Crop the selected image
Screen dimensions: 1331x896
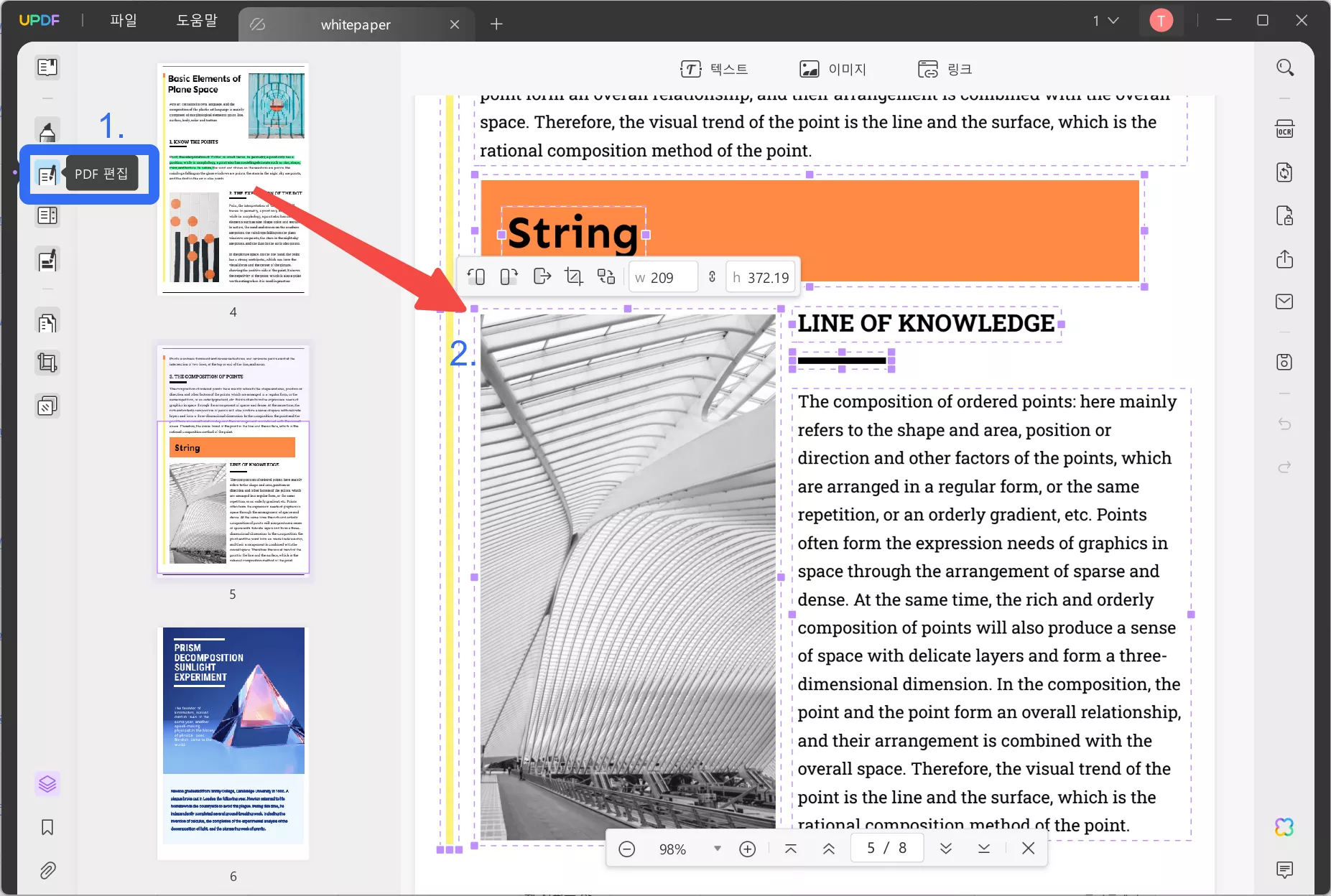click(x=573, y=277)
